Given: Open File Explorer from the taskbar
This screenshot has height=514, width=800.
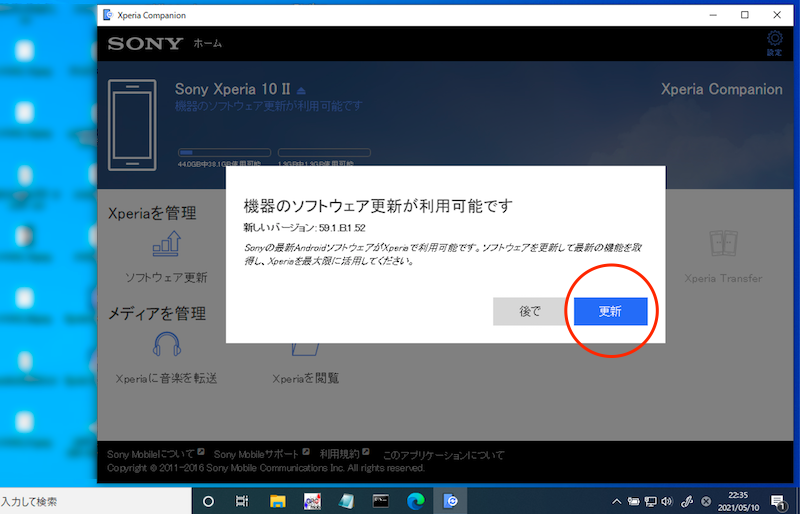Looking at the screenshot, I should point(278,501).
